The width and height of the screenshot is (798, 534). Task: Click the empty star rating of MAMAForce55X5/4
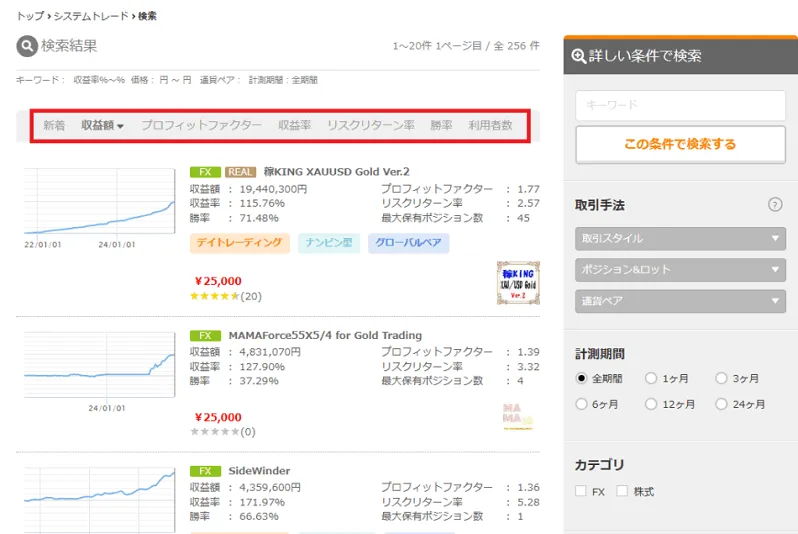pyautogui.click(x=214, y=431)
